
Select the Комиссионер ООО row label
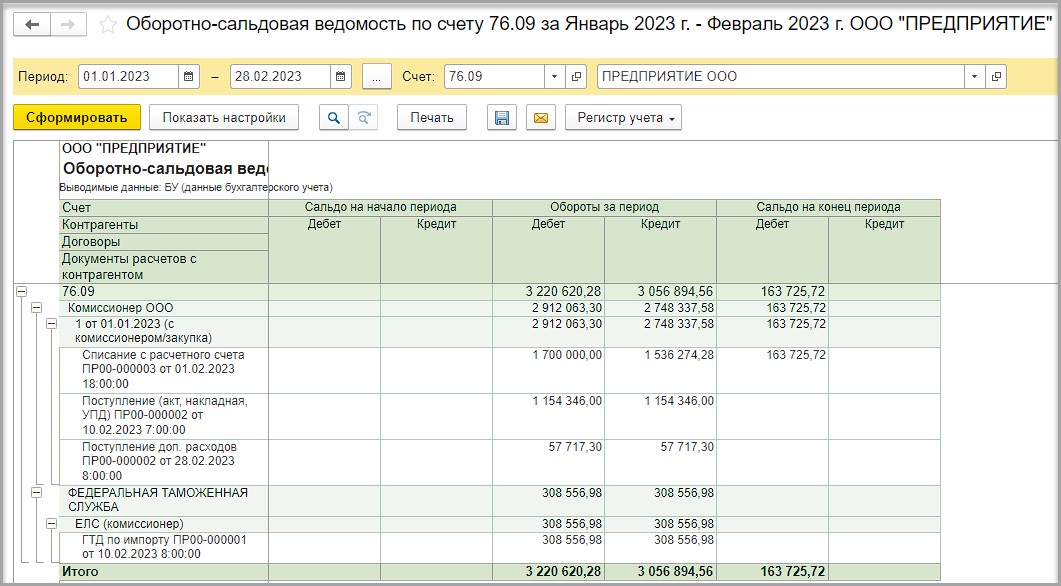click(120, 308)
